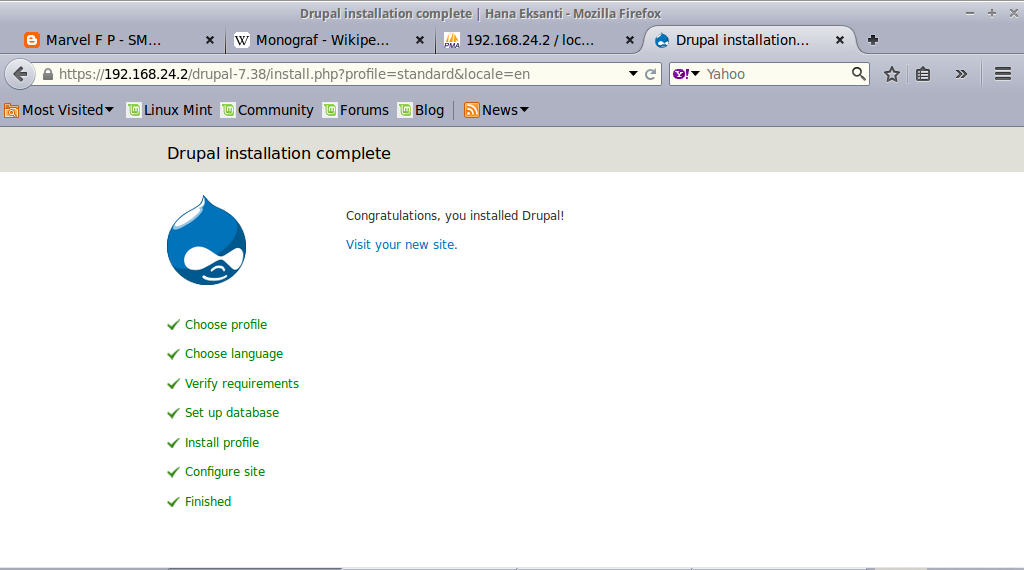Click the Set up database step
This screenshot has height=570, width=1024.
pos(232,413)
